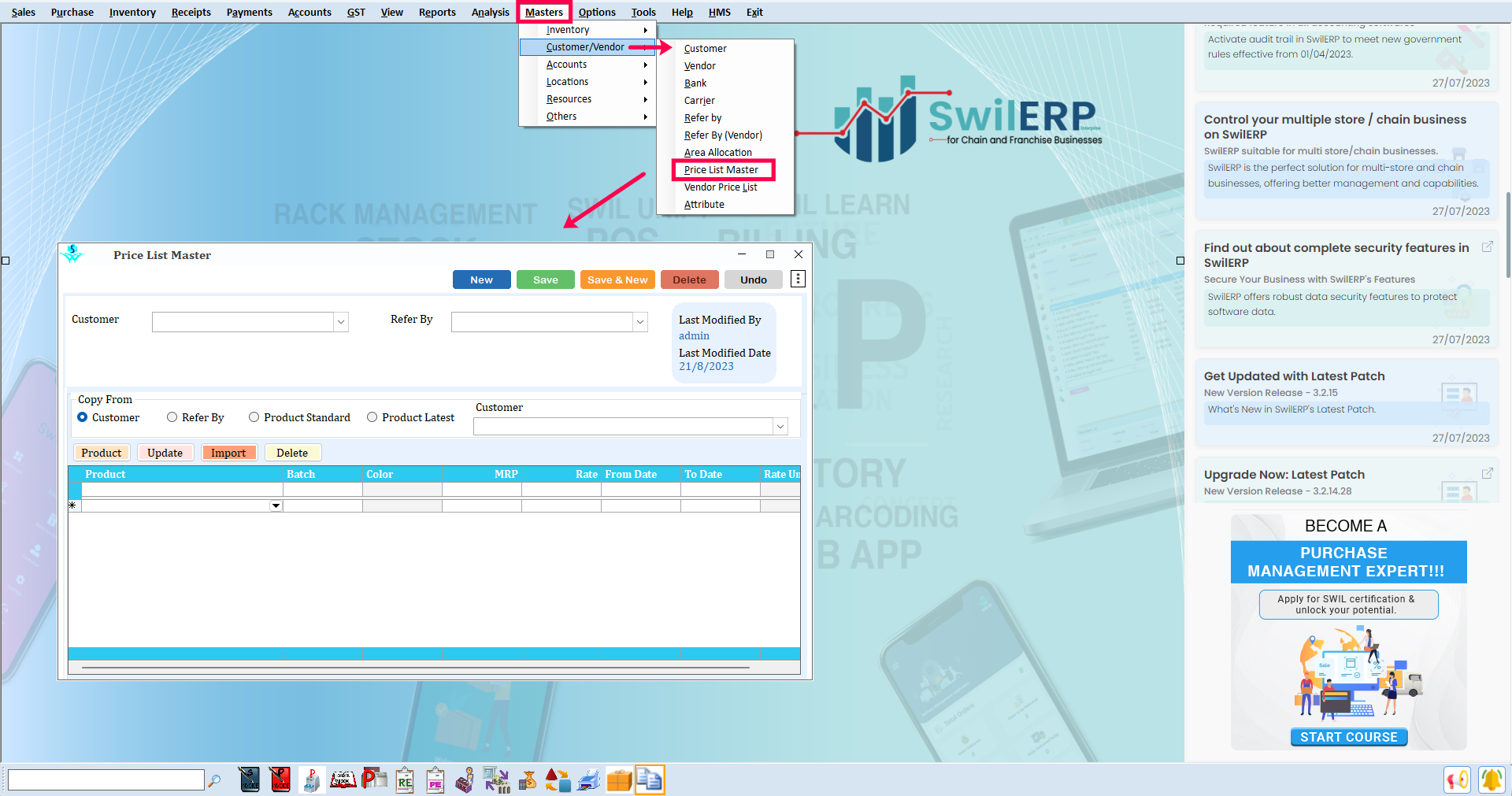Click the From Date column header
Screen dimensions: 1512x796
pyautogui.click(x=640, y=474)
